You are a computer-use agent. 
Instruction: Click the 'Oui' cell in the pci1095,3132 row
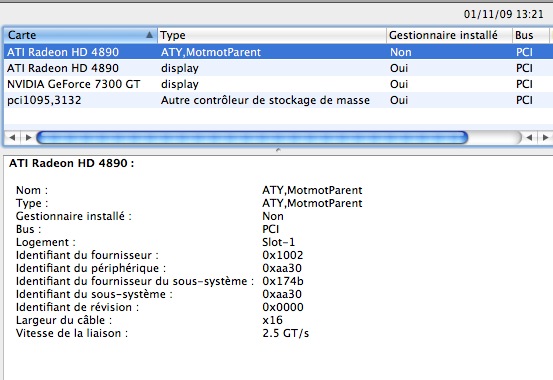coord(399,100)
